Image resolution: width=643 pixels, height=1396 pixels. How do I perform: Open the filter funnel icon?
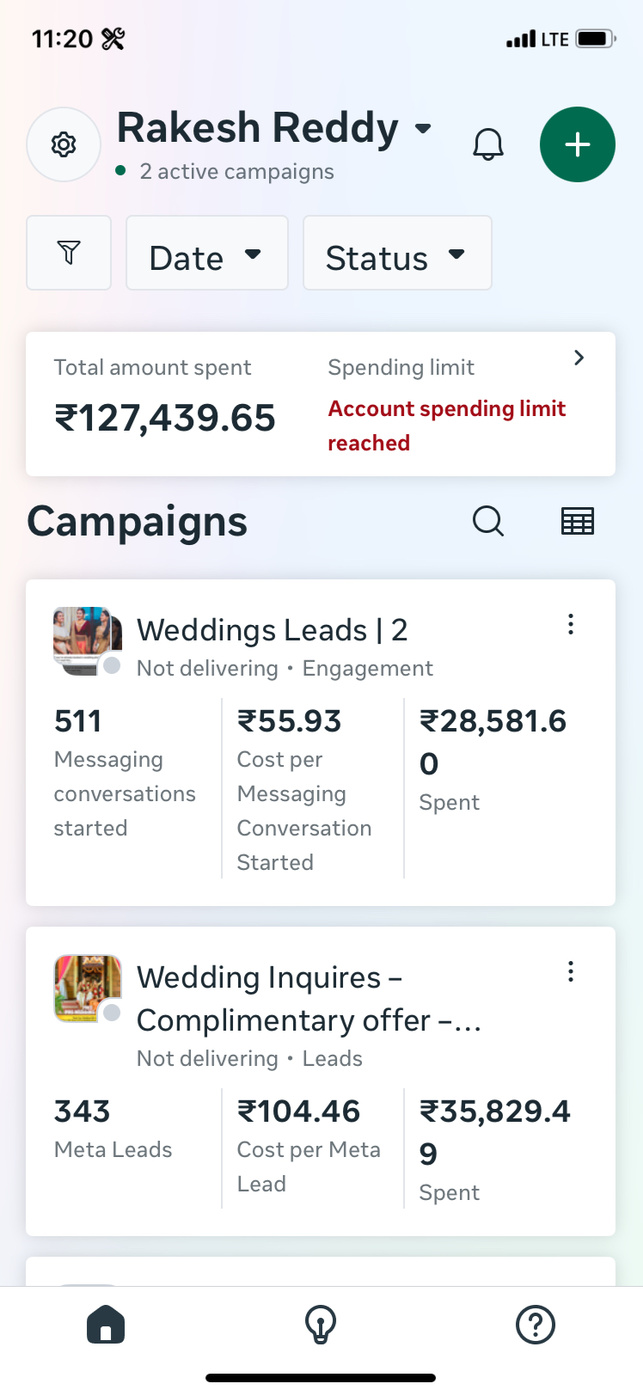[68, 253]
